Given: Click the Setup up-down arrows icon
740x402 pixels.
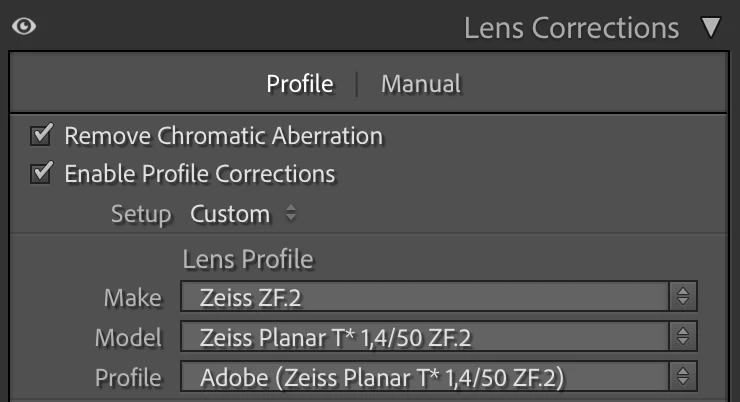Looking at the screenshot, I should pos(291,213).
